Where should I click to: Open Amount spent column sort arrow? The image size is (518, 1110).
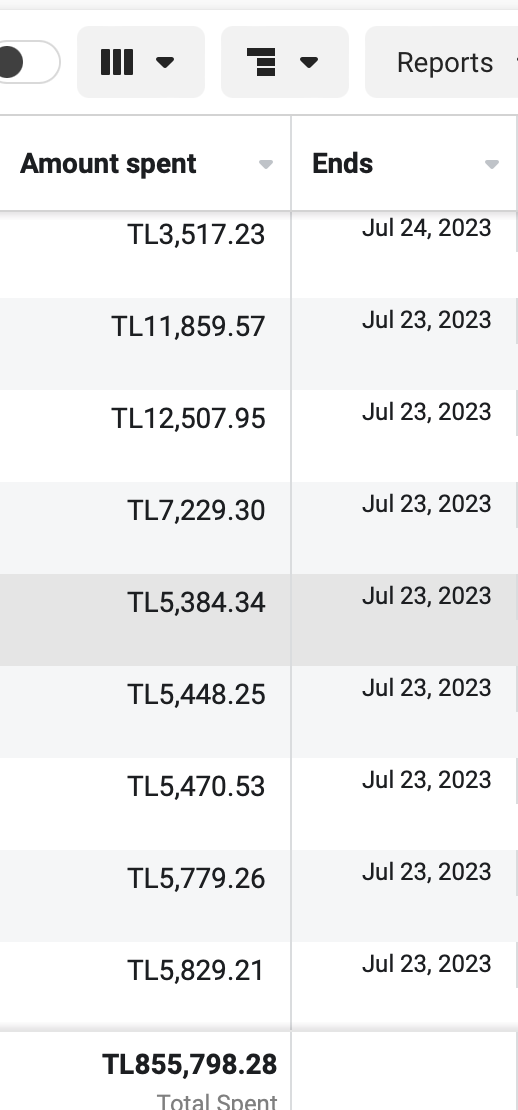(266, 164)
